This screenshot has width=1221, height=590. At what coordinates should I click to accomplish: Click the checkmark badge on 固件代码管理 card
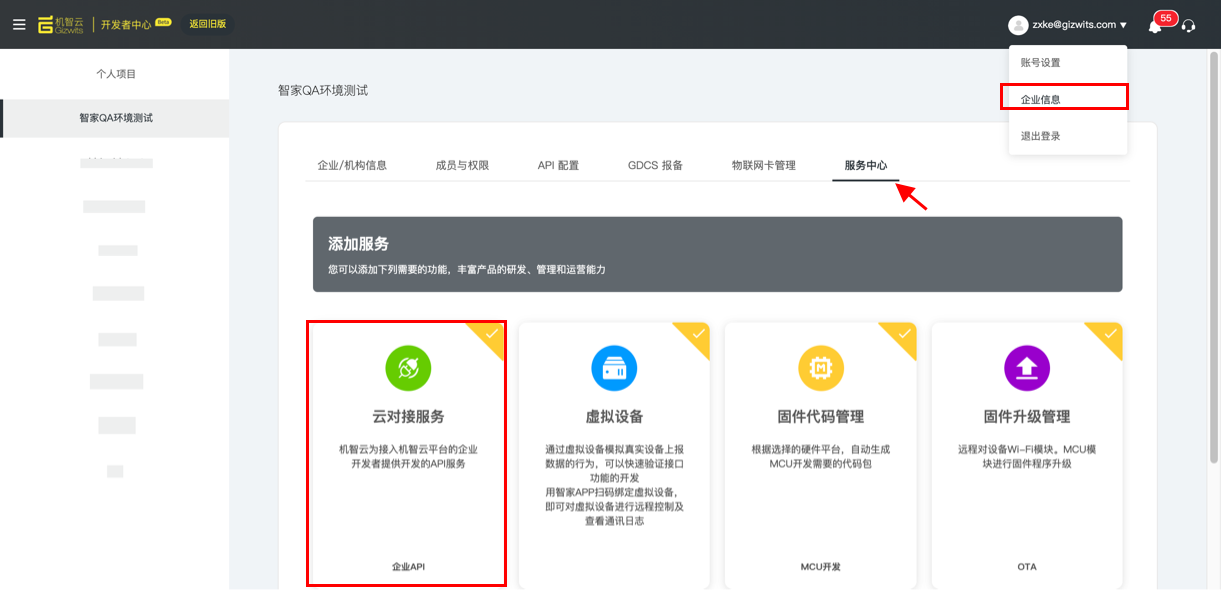[x=903, y=335]
